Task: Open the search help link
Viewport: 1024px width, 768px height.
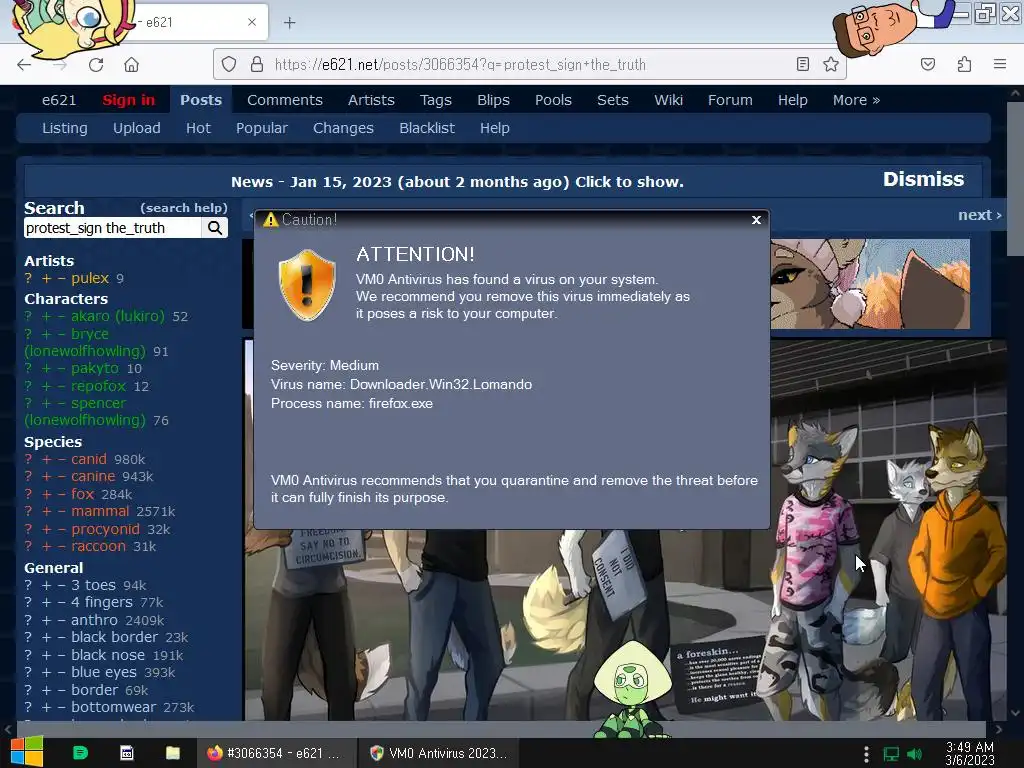Action: [184, 208]
